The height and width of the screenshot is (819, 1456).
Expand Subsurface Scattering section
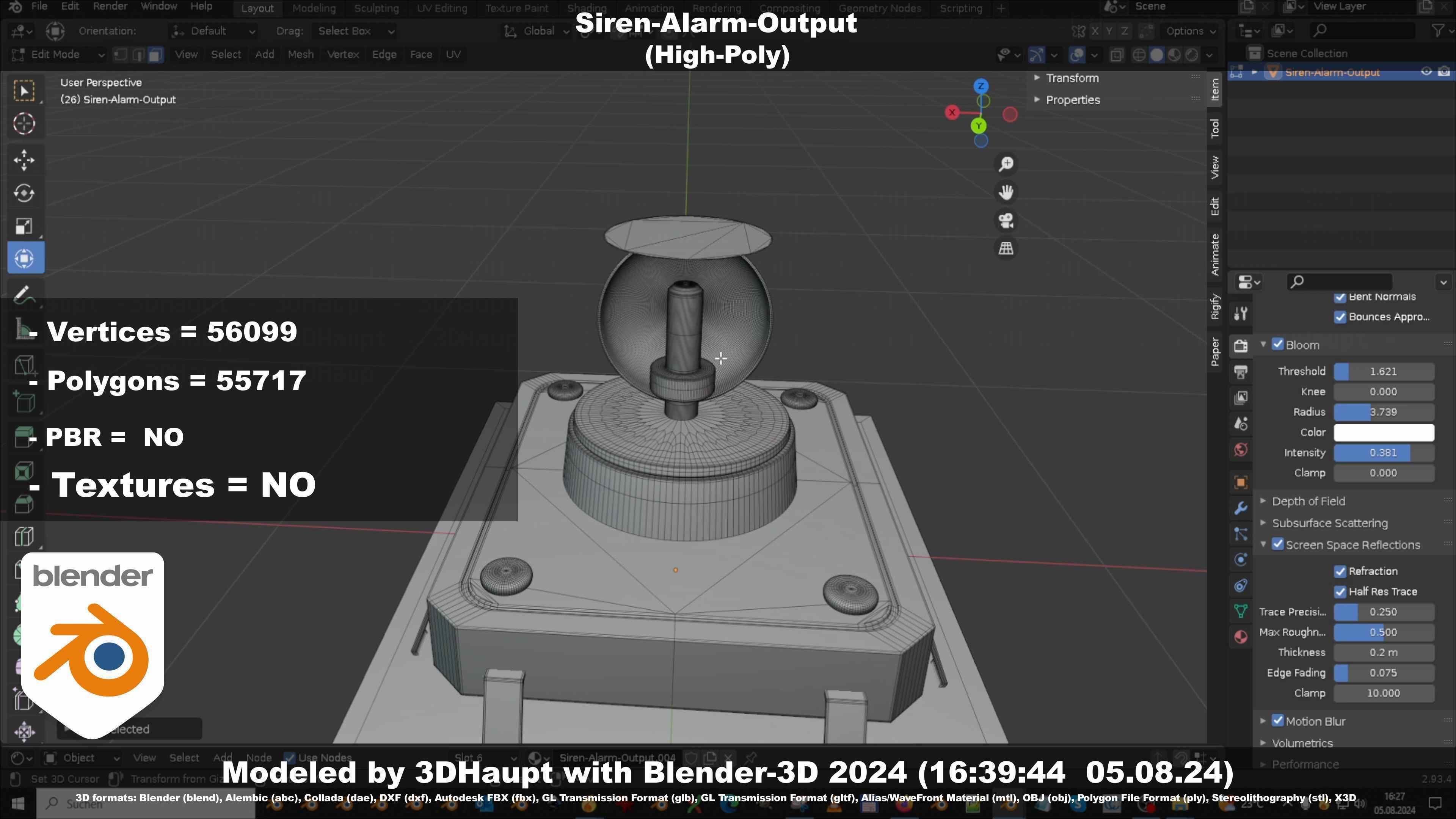(x=1329, y=523)
